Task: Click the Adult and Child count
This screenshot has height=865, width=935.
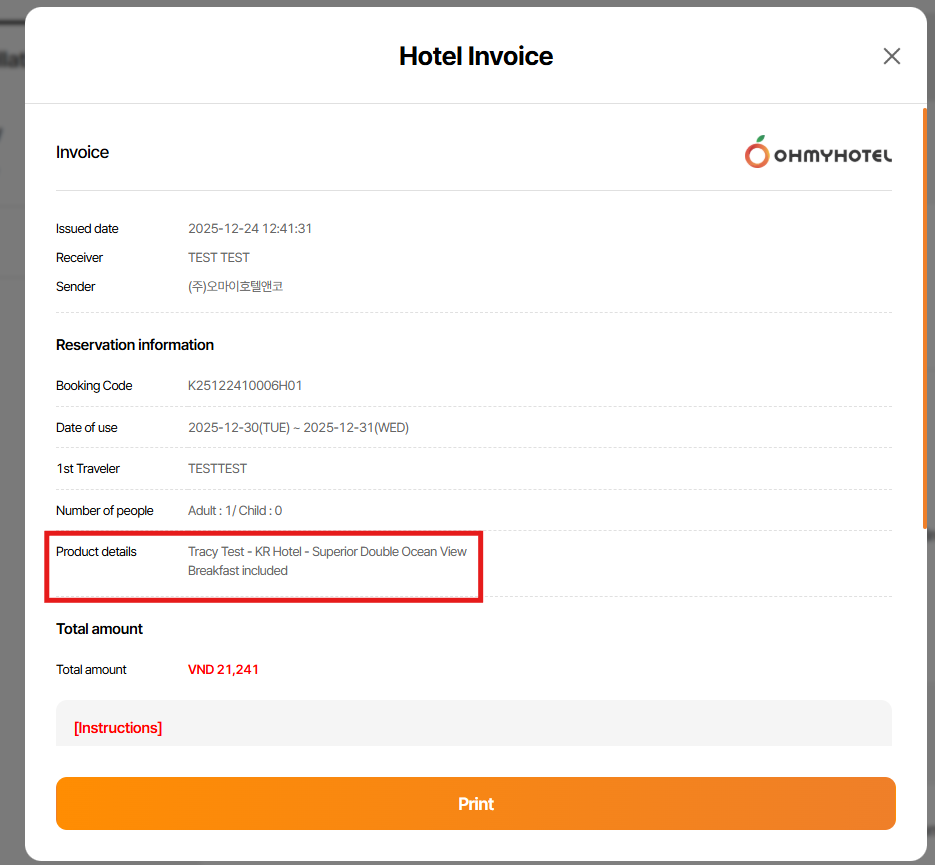Action: 235,511
